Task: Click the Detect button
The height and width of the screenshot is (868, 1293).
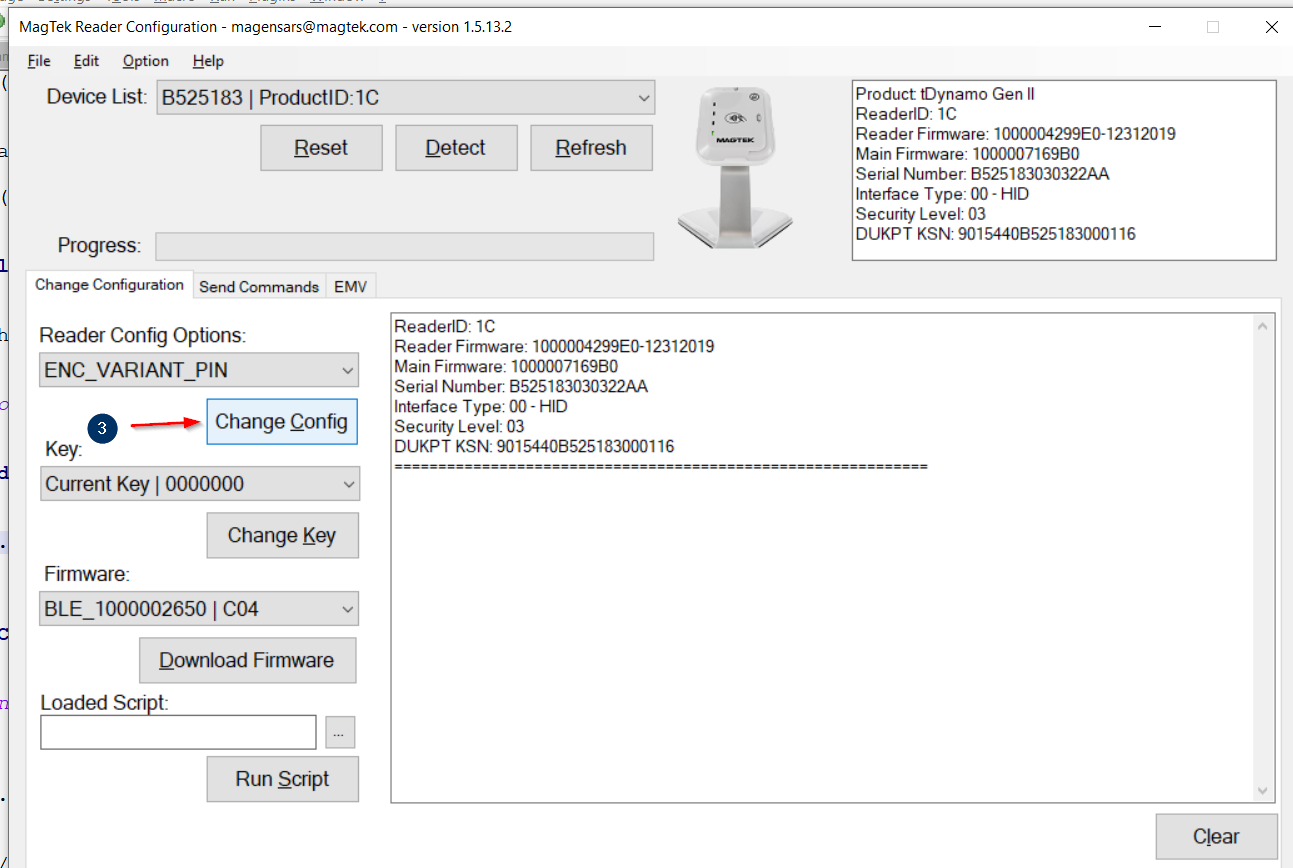Action: click(x=456, y=147)
